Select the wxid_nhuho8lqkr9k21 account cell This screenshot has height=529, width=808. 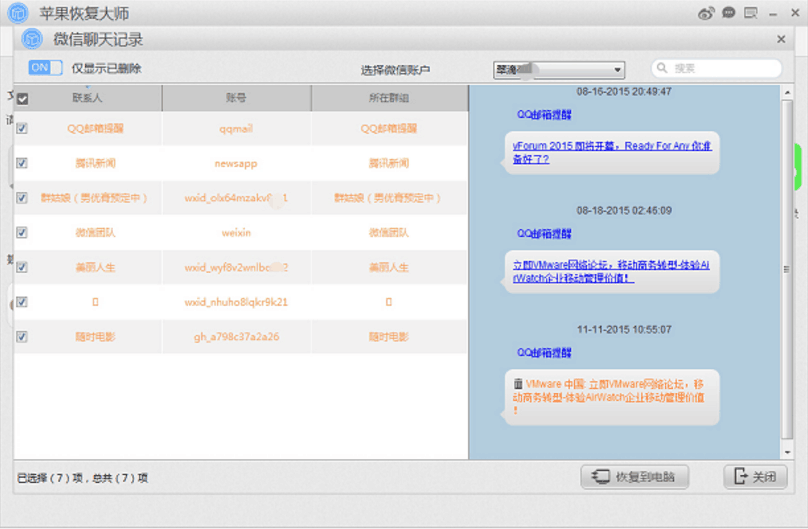click(236, 302)
